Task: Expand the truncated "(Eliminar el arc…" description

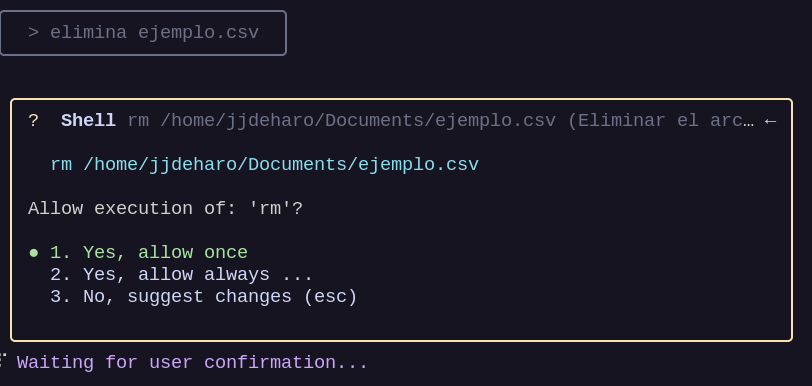Action: (661, 121)
